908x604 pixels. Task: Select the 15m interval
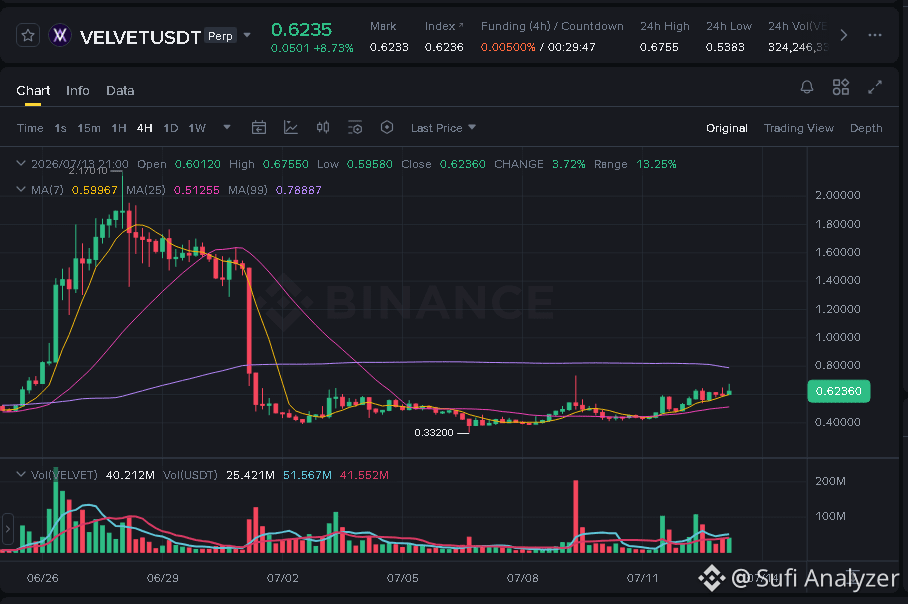(x=89, y=128)
